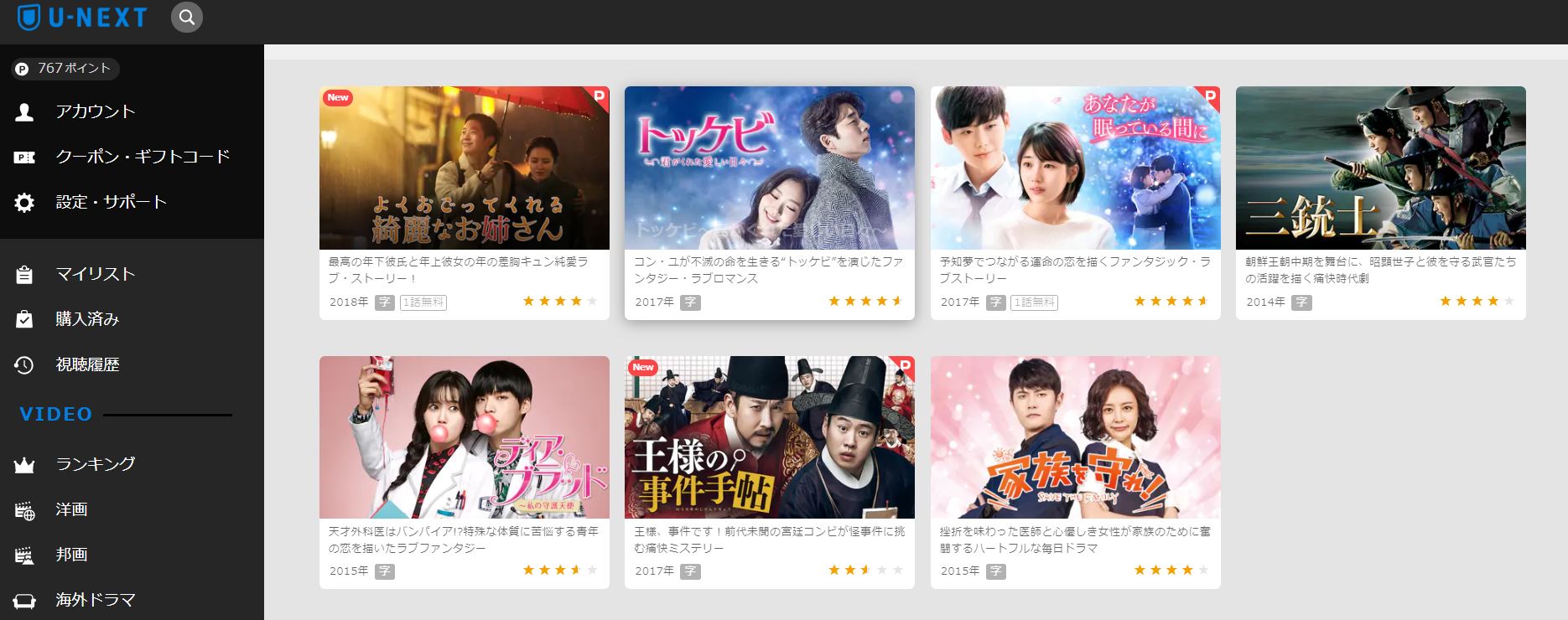Click the My List clipboard icon
The height and width of the screenshot is (620, 1568).
pyautogui.click(x=24, y=274)
